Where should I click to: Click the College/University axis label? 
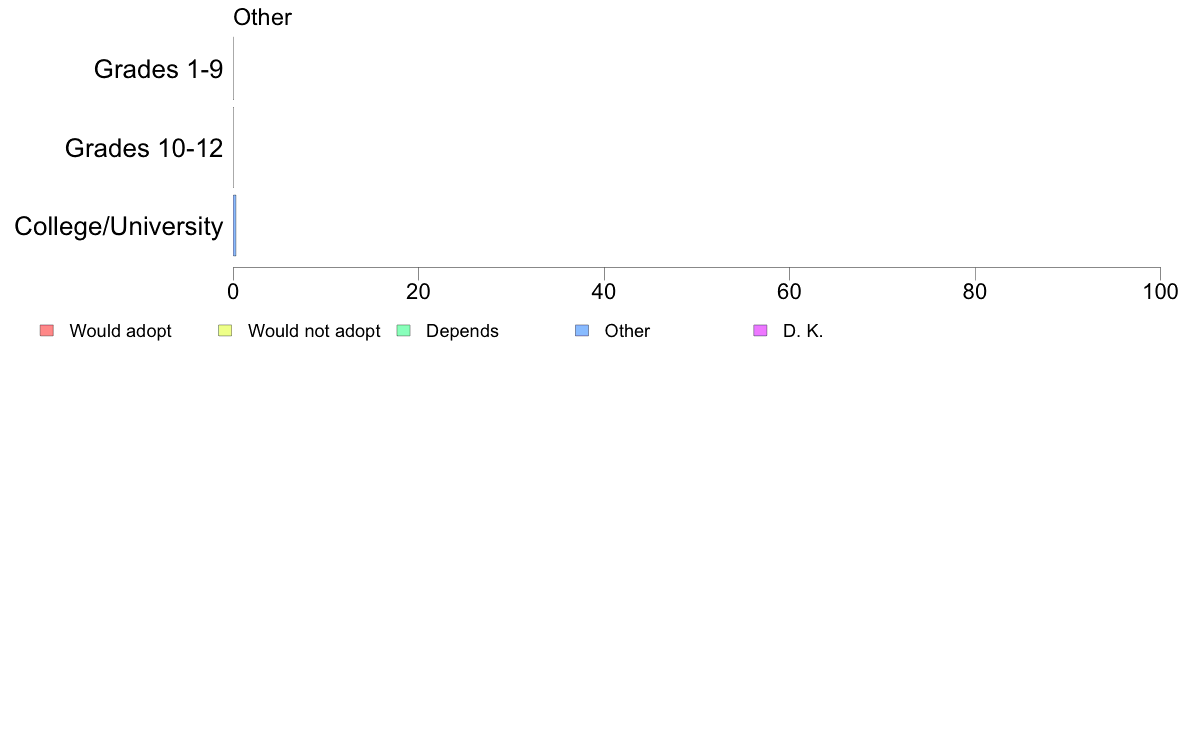[119, 227]
